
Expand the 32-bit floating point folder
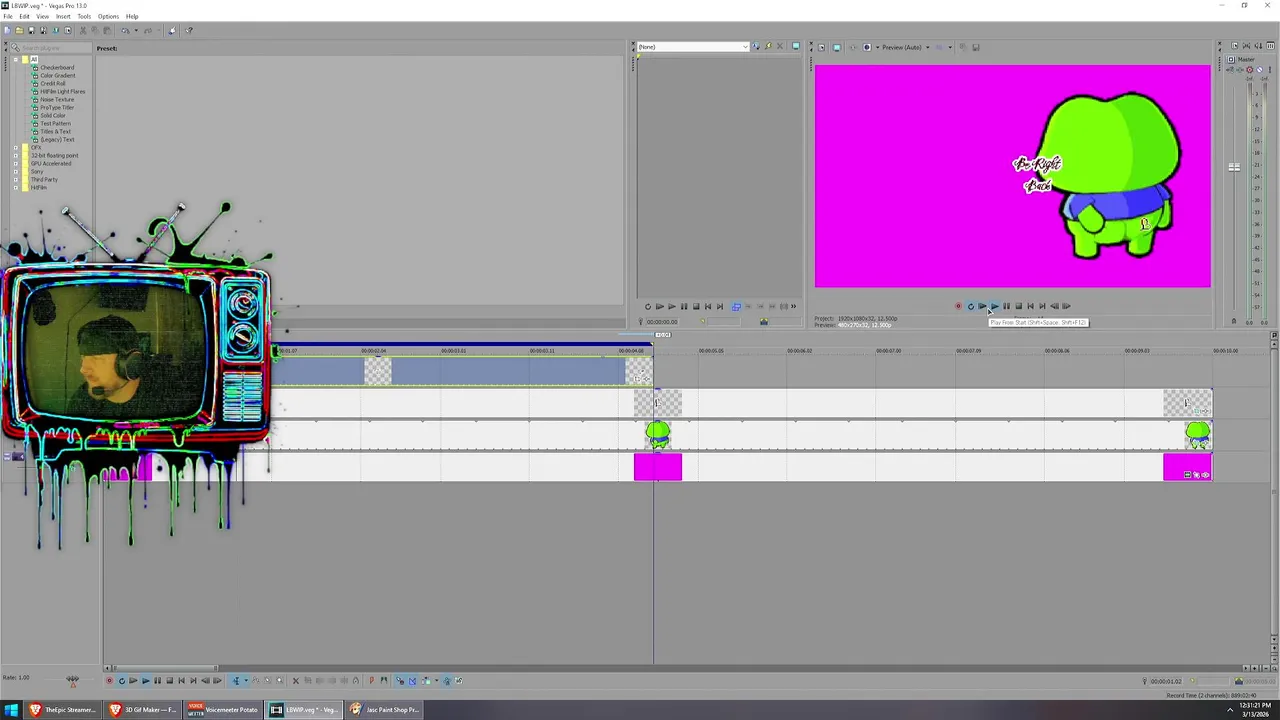15,155
